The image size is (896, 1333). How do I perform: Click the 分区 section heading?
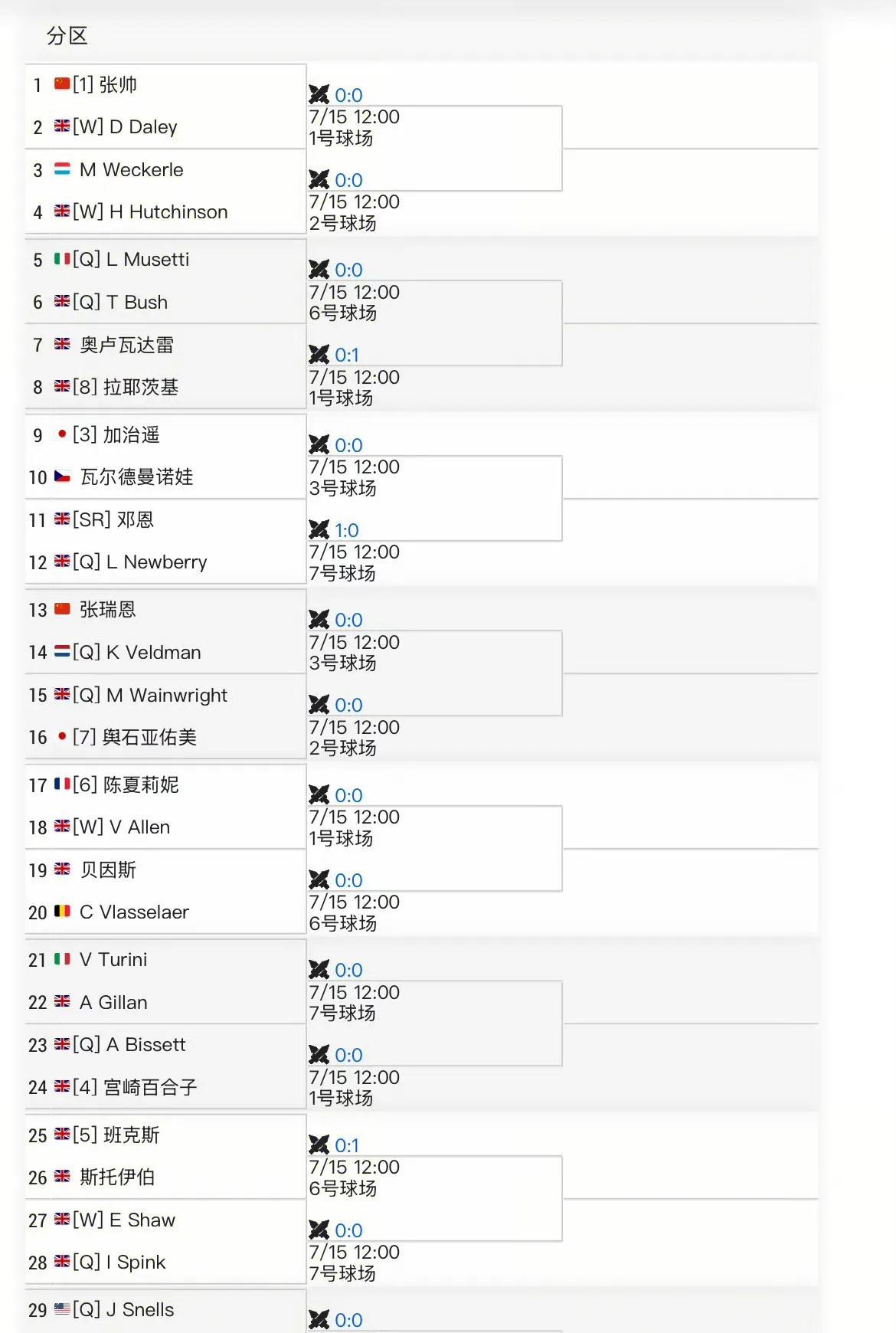pyautogui.click(x=67, y=36)
